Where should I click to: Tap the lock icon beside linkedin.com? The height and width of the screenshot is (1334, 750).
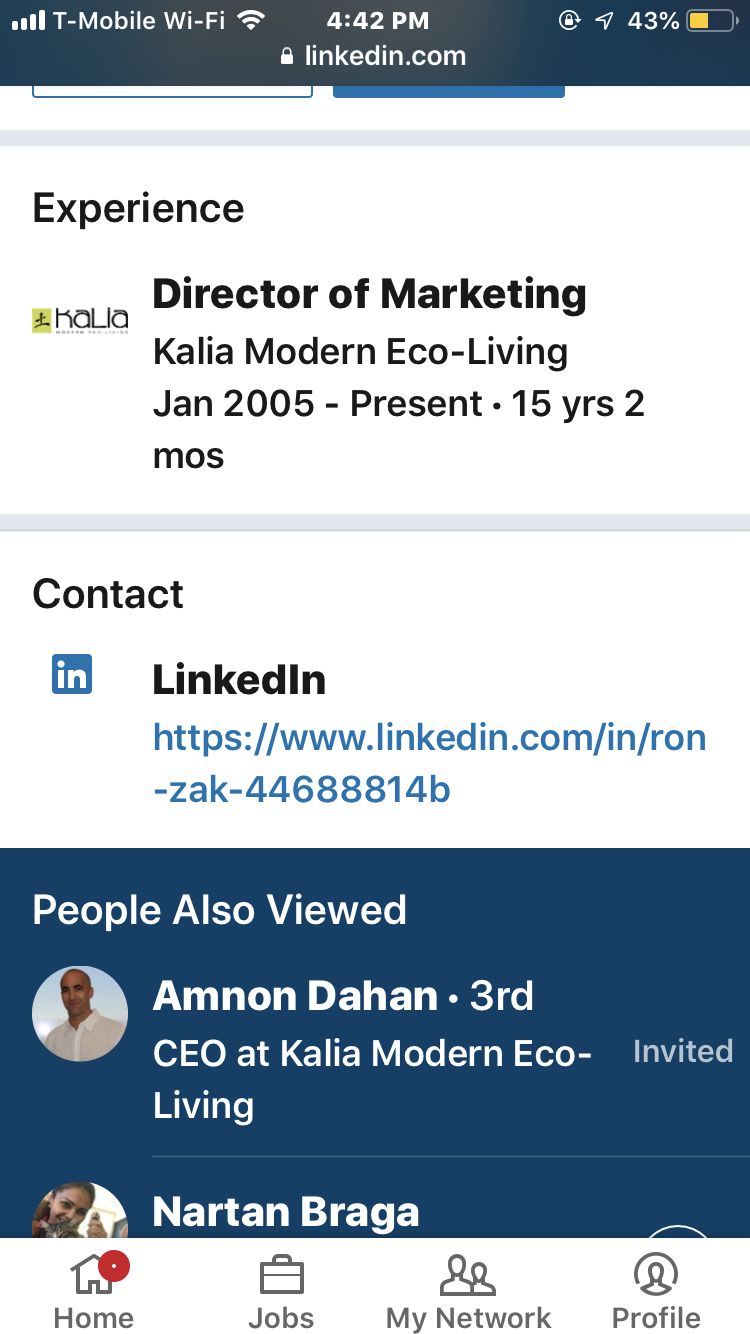[x=288, y=57]
